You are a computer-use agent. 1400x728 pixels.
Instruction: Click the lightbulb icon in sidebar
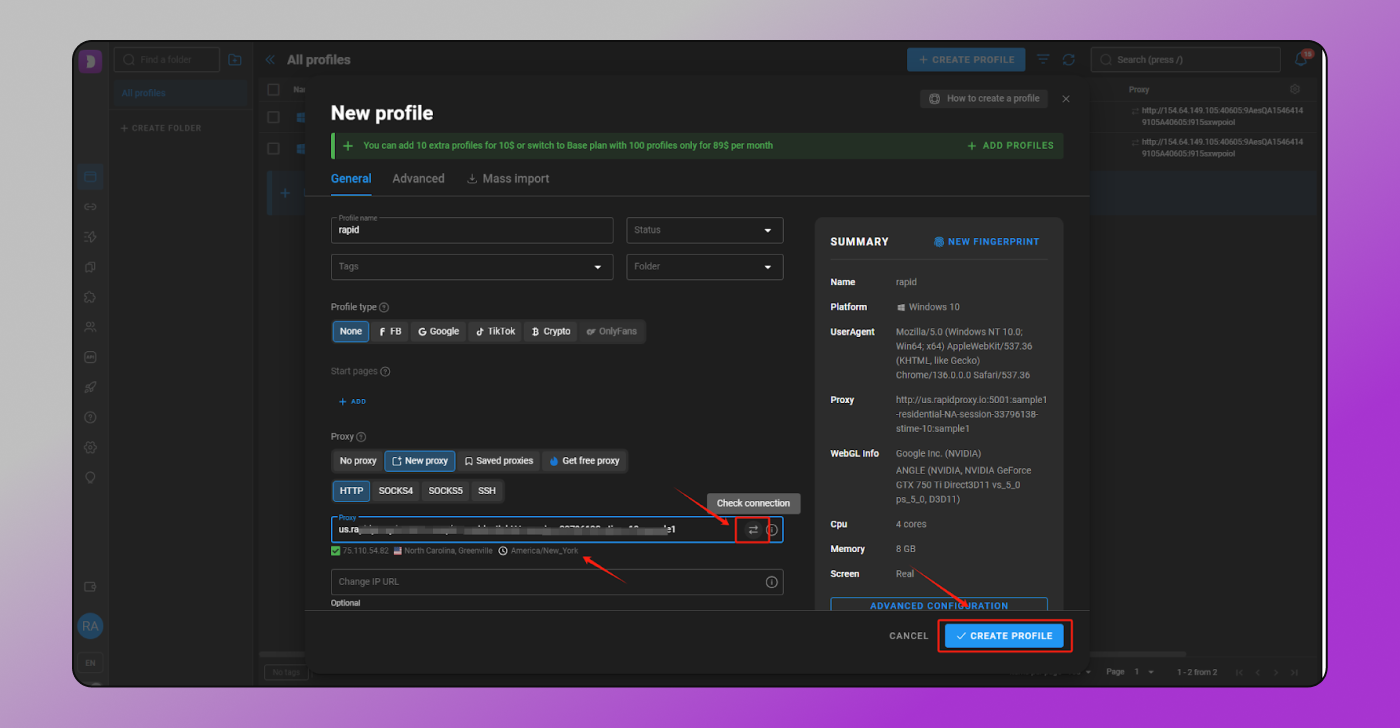coord(90,477)
